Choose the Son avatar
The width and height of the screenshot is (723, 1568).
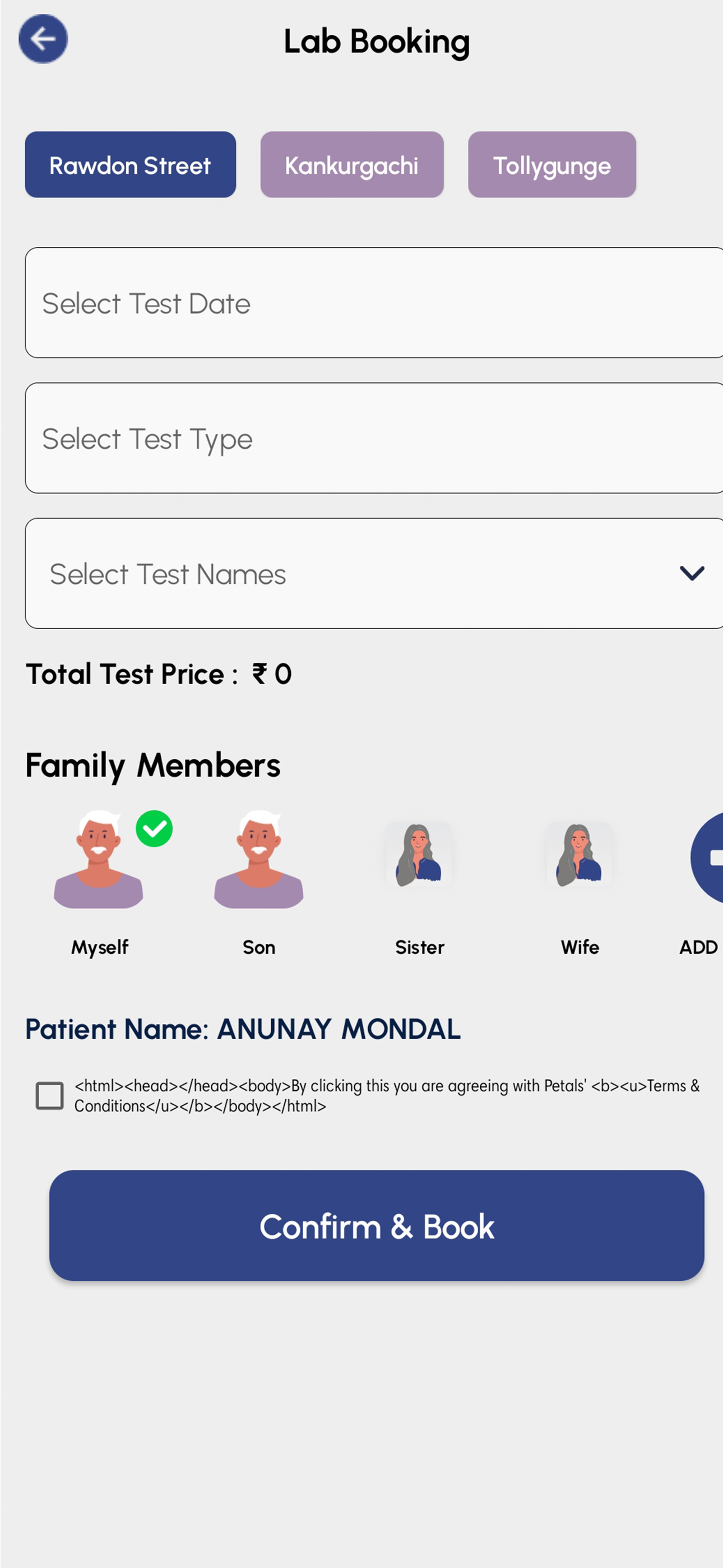coord(258,859)
